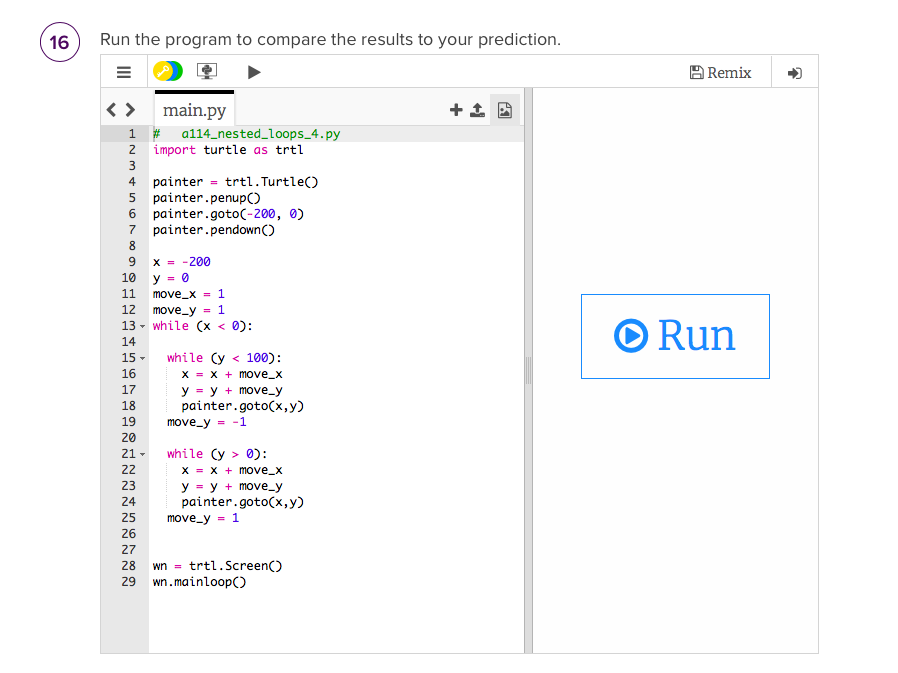Screen dimensions: 898x673
Task: Select the Run triangle in the toolbar
Action: tap(254, 71)
